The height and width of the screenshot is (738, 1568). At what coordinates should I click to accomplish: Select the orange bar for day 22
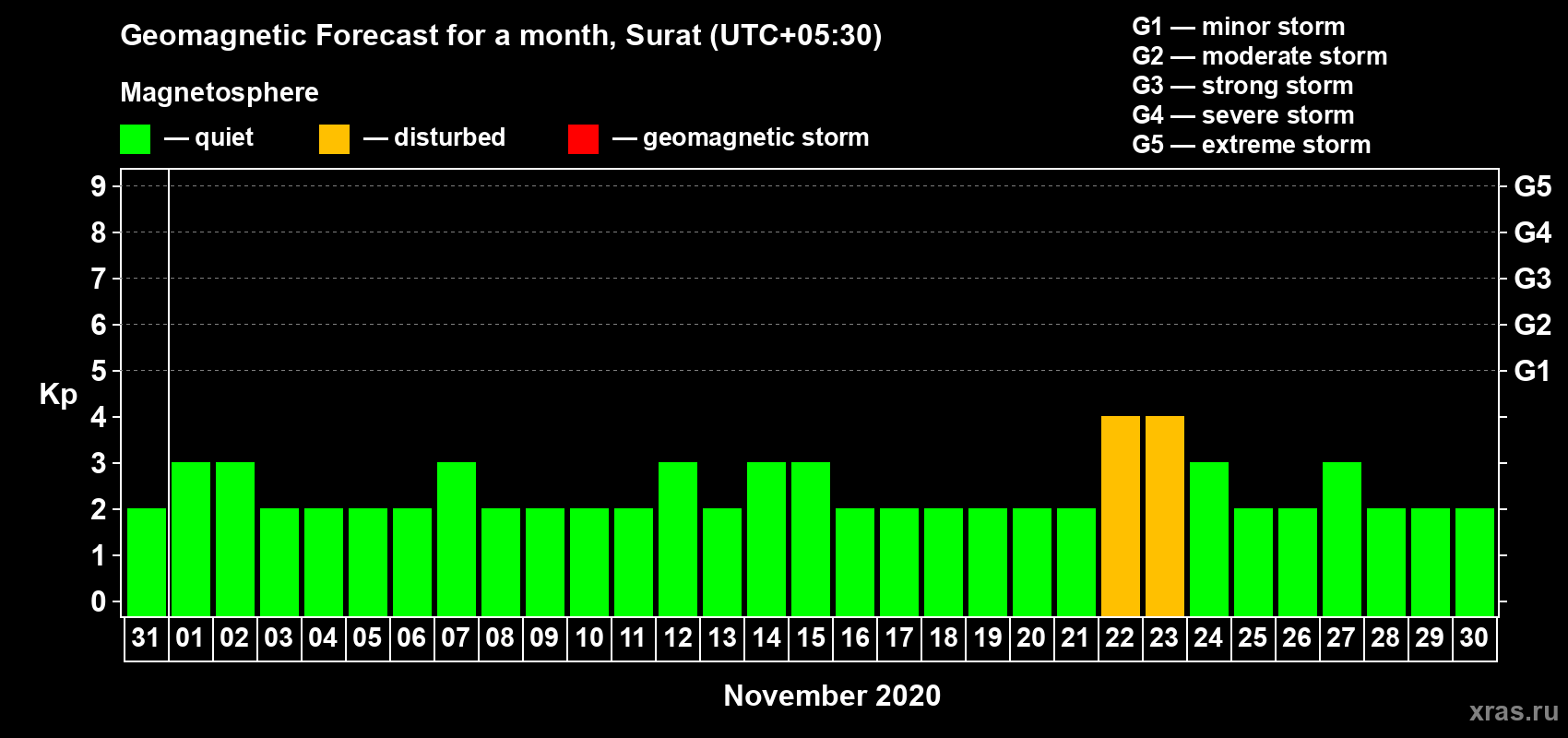pos(1120,516)
